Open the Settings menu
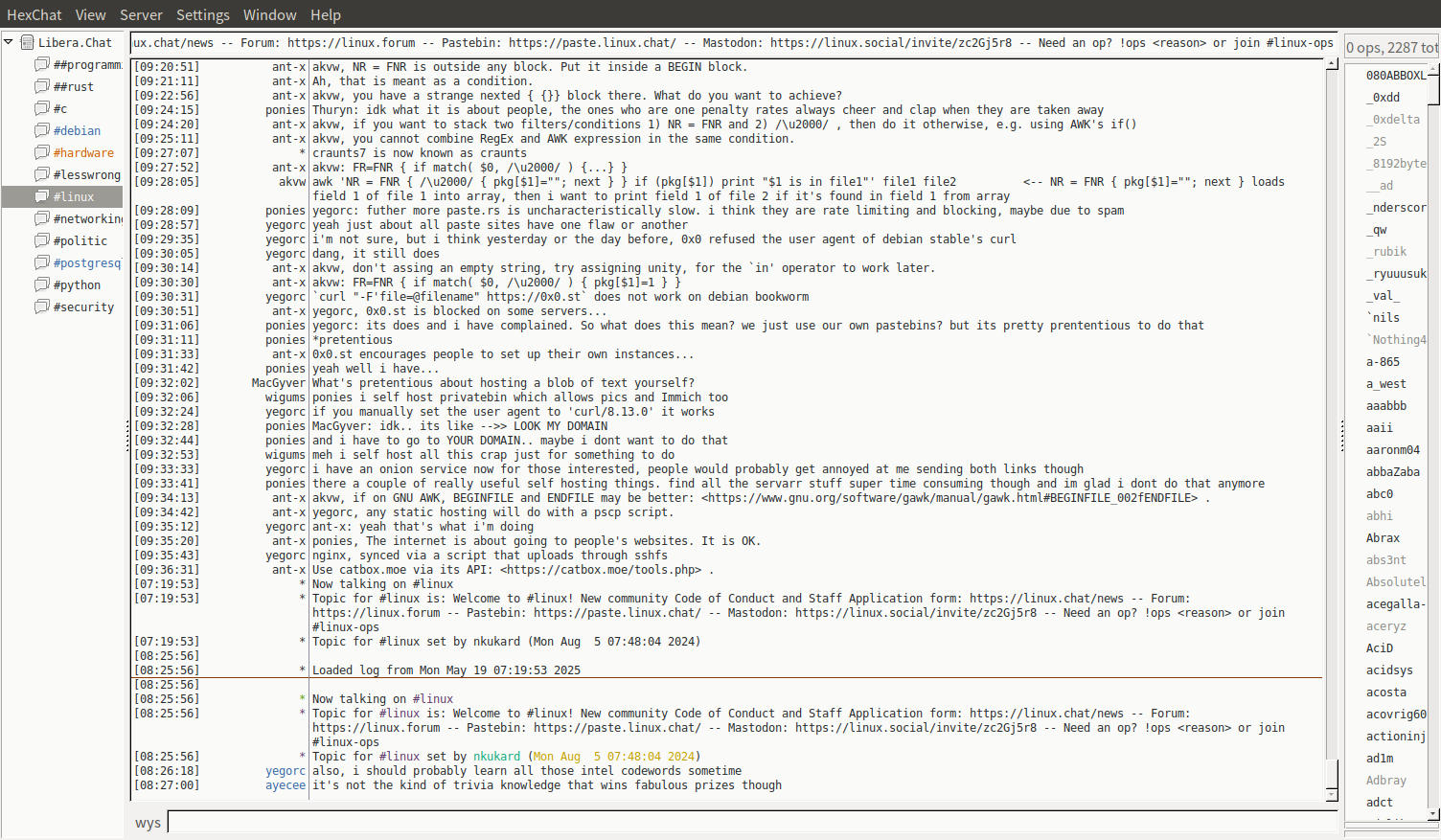Screen dimensions: 1441x840 pos(203,14)
